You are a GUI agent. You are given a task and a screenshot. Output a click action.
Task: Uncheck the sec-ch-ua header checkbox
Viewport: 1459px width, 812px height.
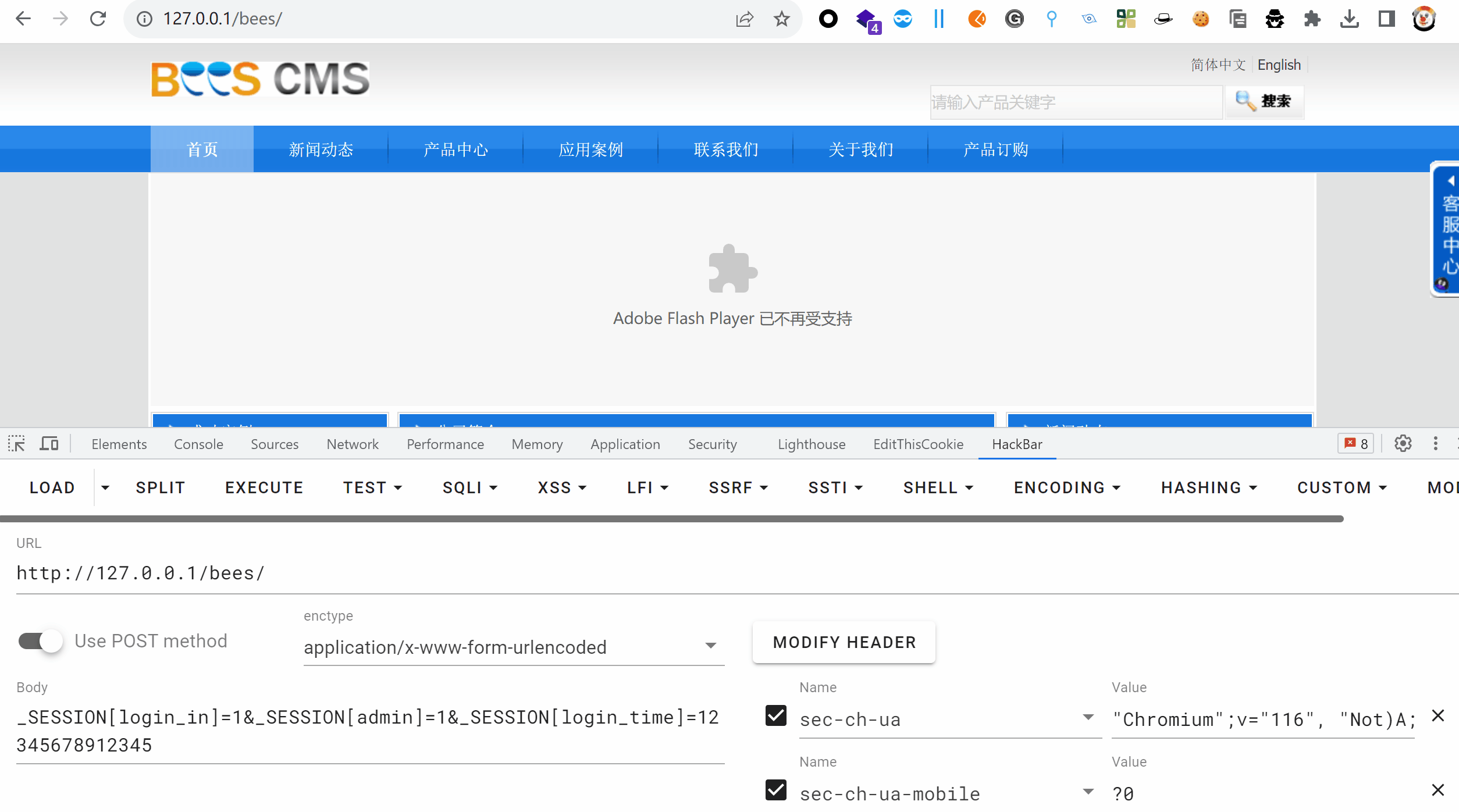point(776,715)
